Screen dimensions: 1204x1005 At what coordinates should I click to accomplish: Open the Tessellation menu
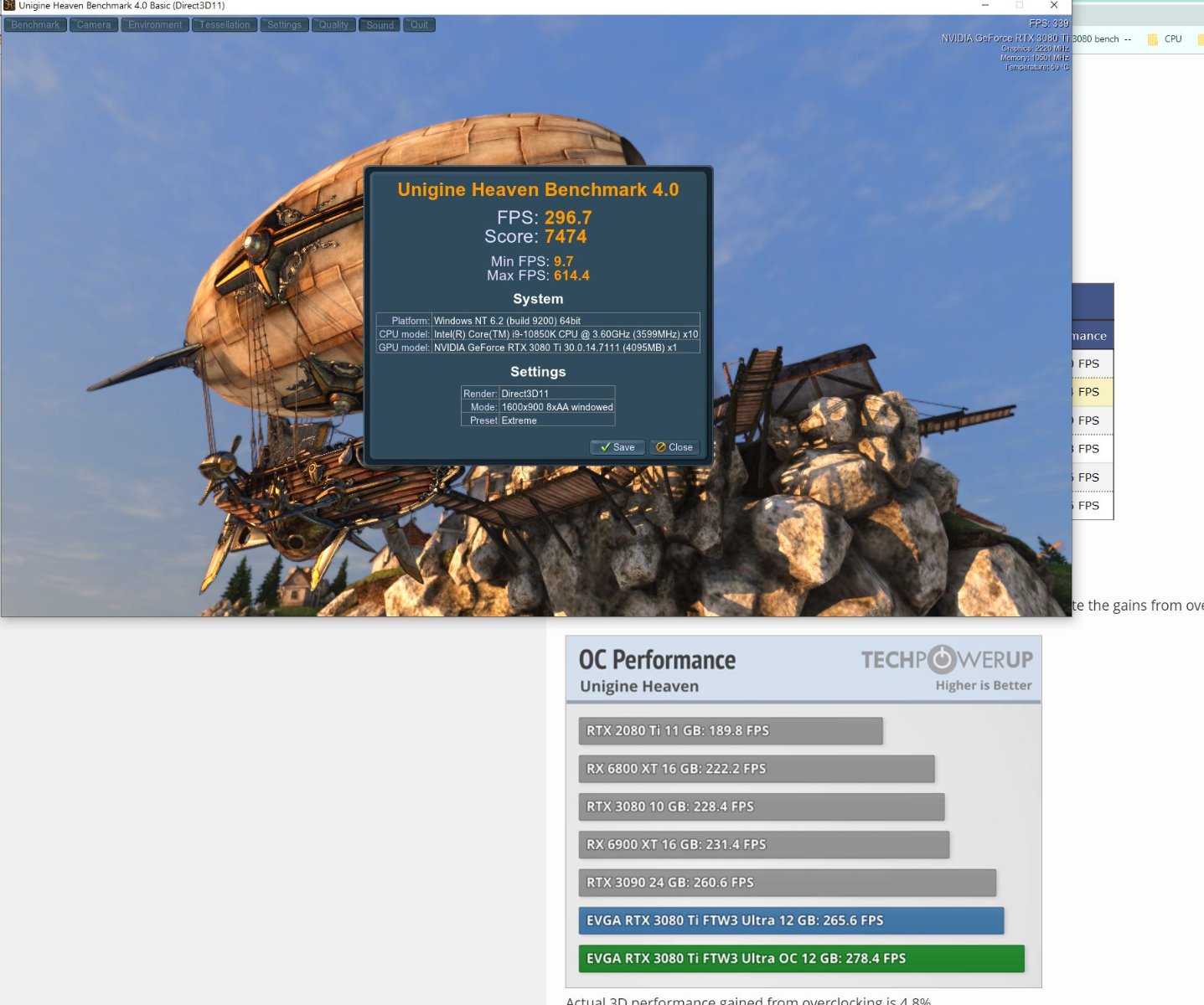(x=225, y=25)
